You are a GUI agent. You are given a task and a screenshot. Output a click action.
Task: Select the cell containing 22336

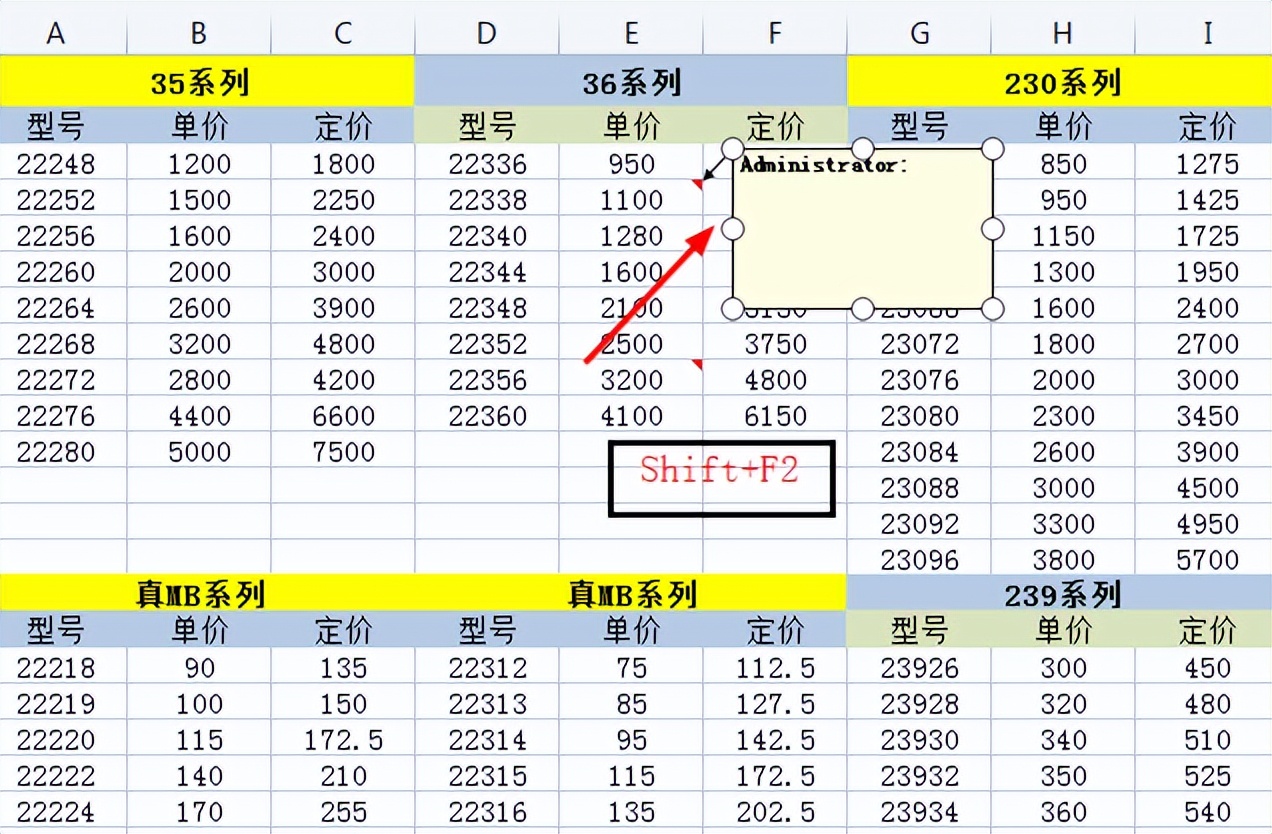487,163
